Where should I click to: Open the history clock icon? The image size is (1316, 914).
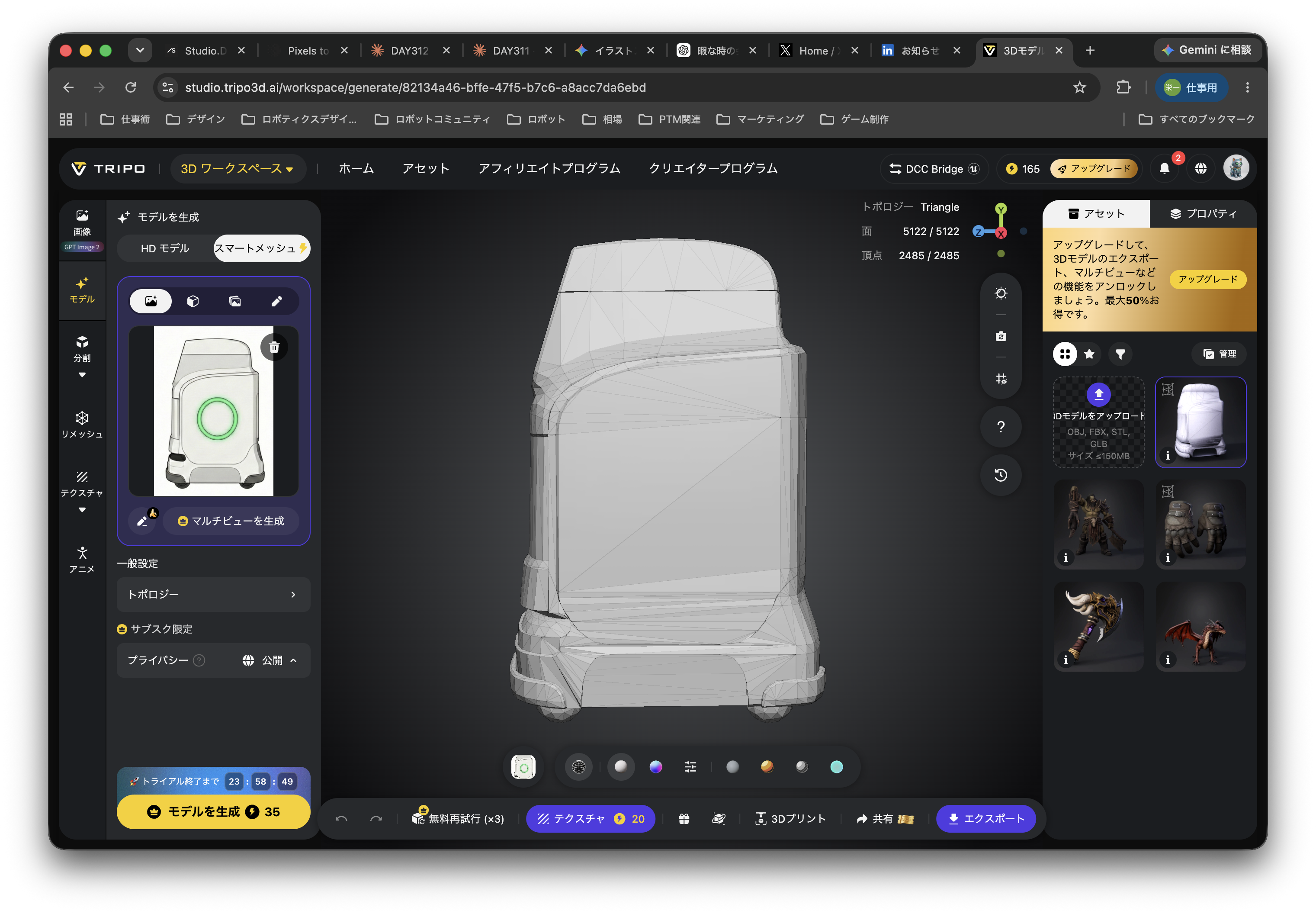[1001, 475]
